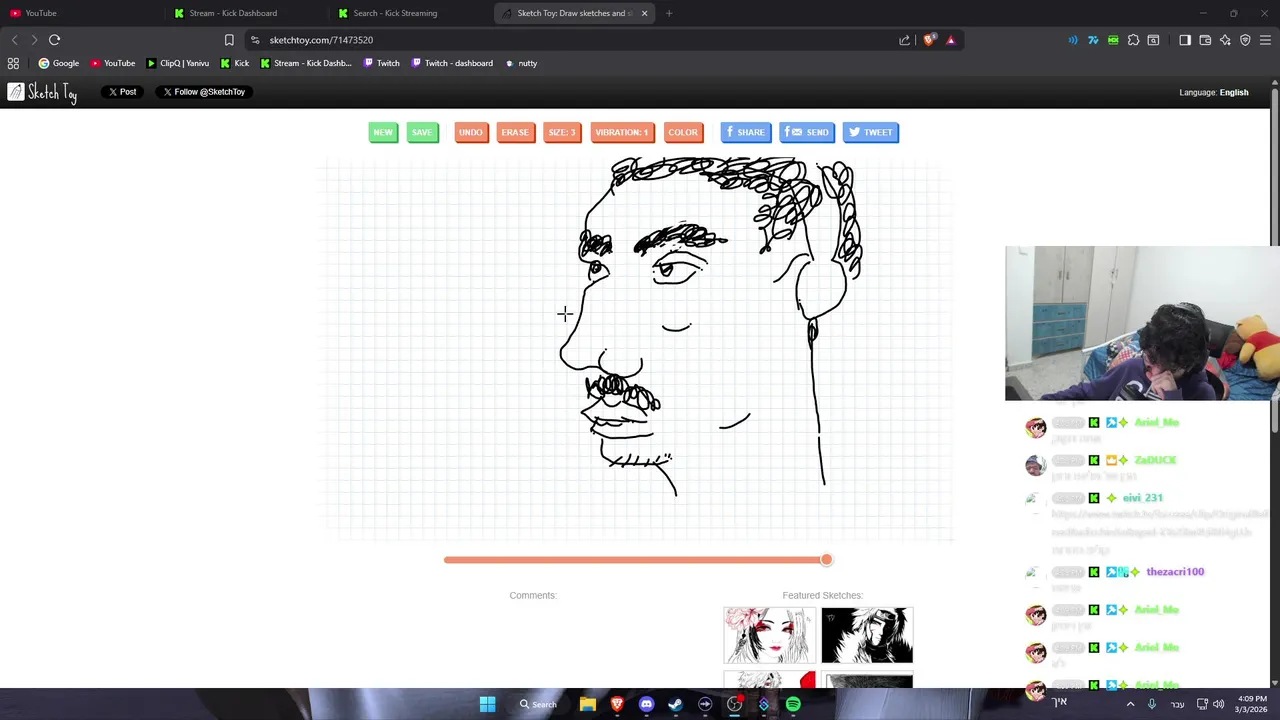
Task: Open File Explorer from taskbar
Action: click(x=588, y=704)
